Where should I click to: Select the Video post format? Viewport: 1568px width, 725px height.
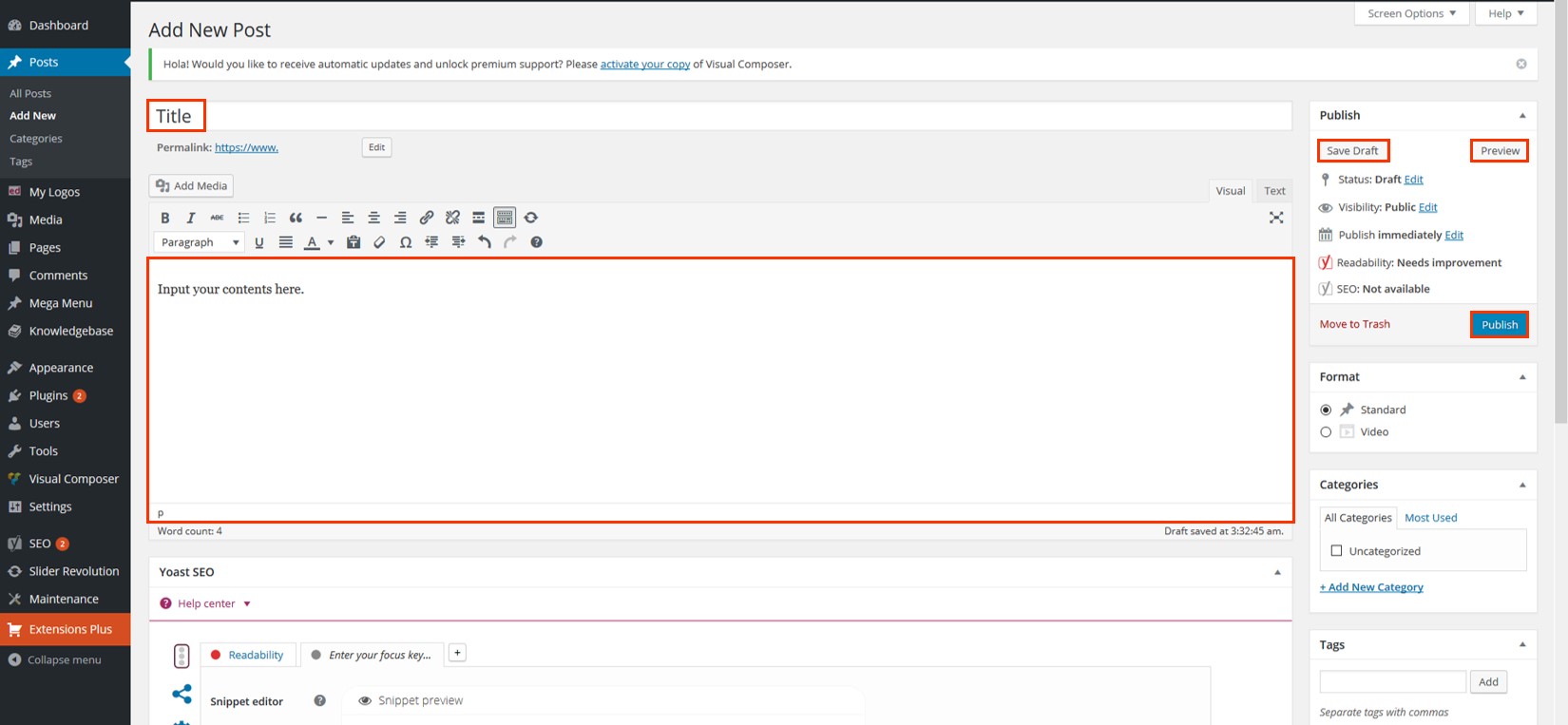(x=1326, y=432)
